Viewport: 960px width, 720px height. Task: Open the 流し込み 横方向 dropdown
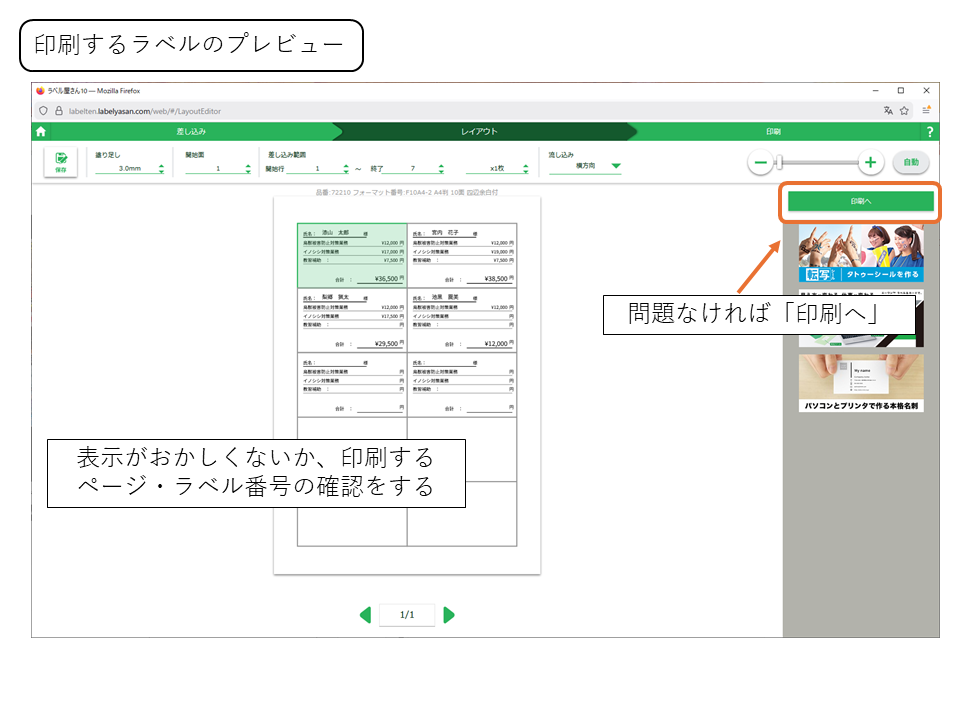click(x=615, y=167)
